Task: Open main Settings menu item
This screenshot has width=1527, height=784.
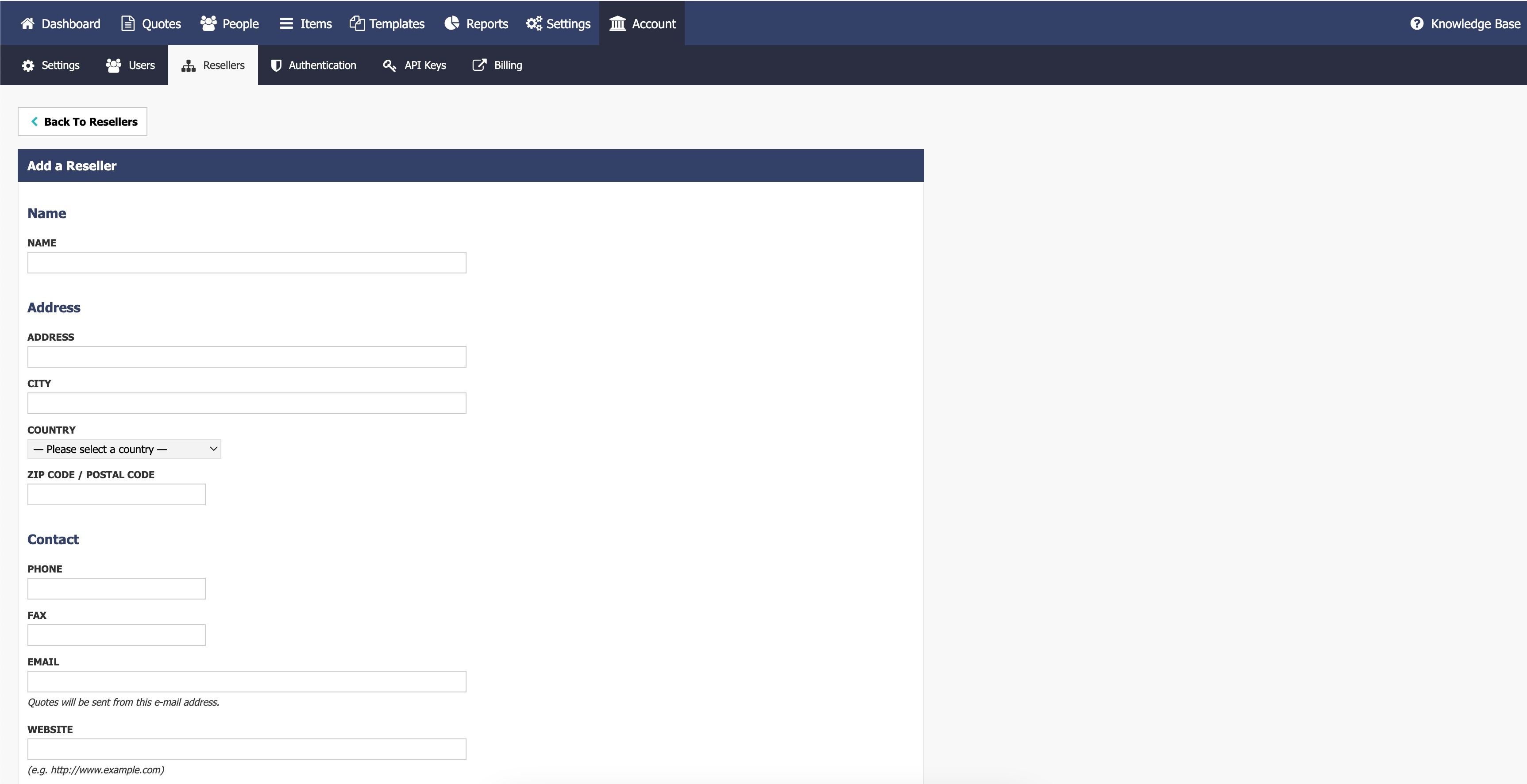Action: tap(559, 23)
